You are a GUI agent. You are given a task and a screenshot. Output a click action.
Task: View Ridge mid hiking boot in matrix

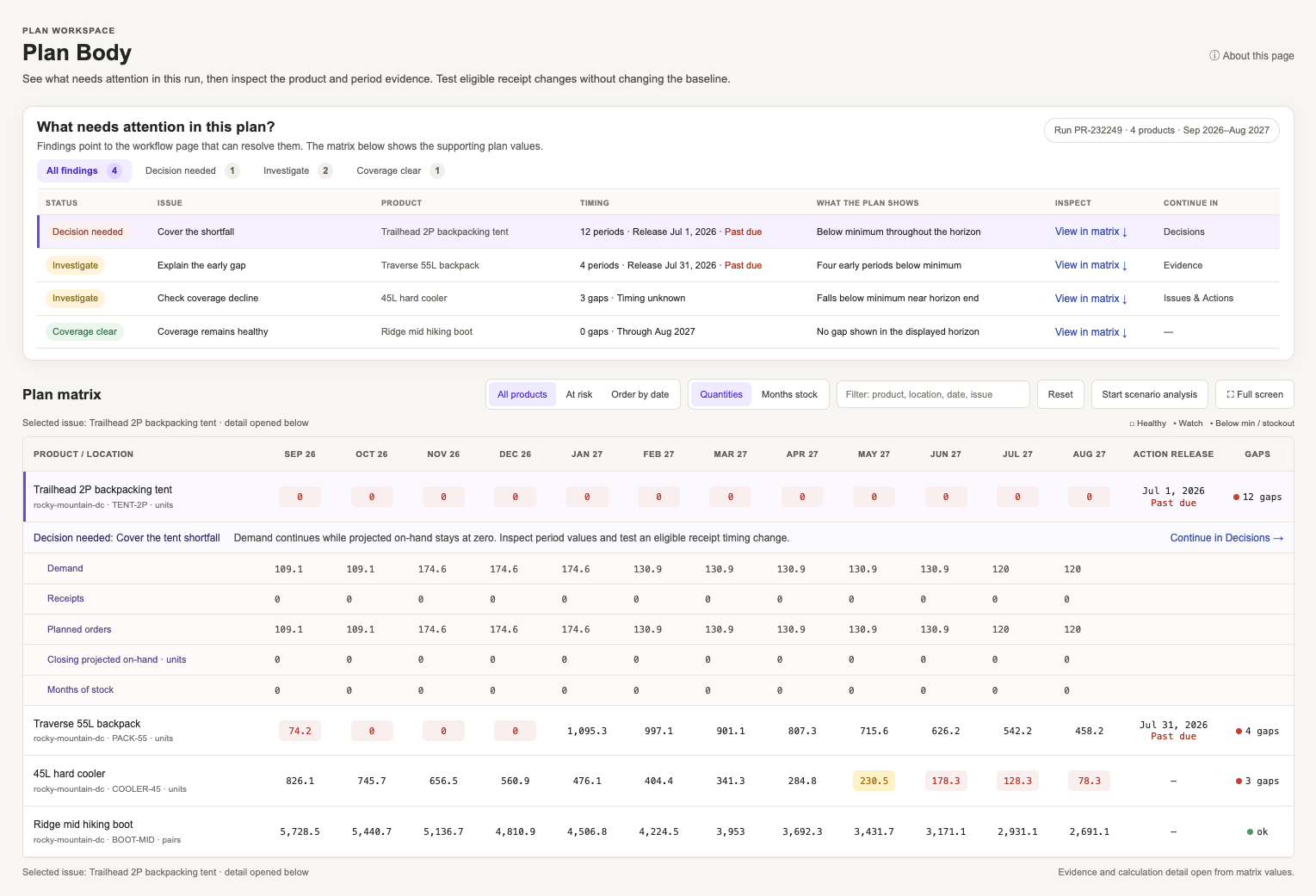click(x=1091, y=332)
